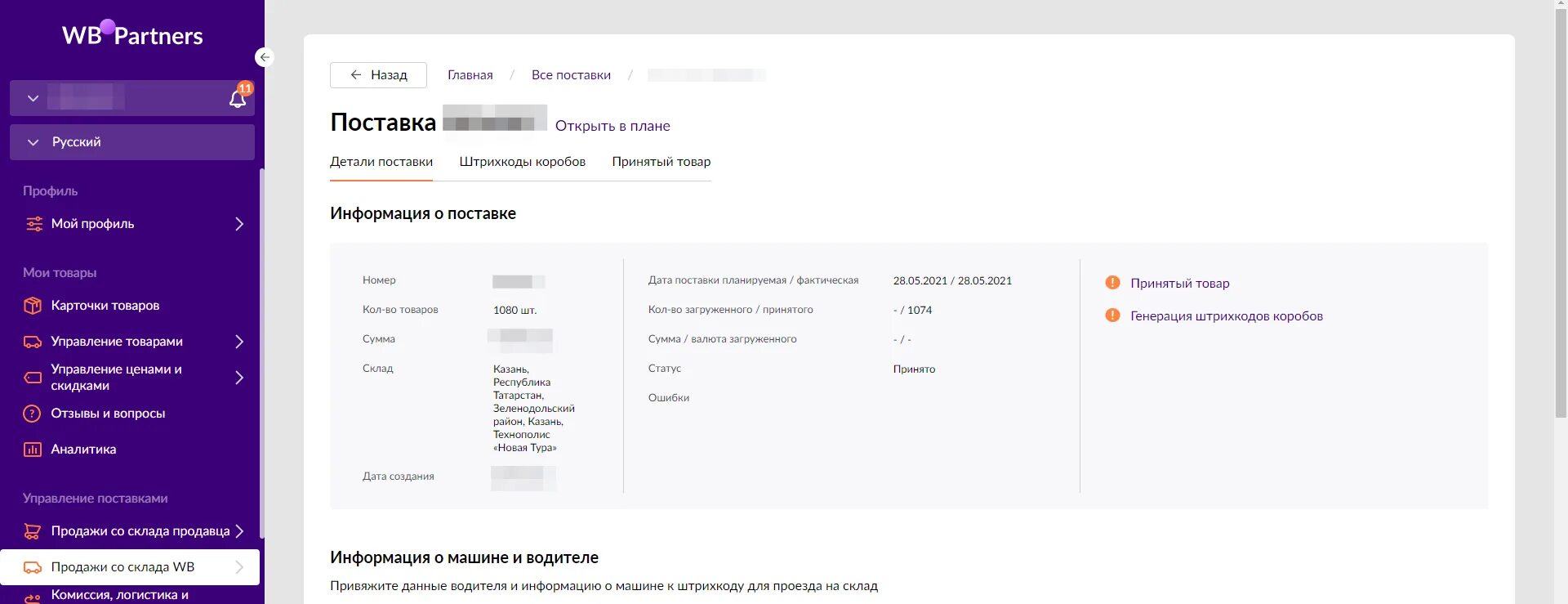The image size is (1568, 604).
Task: Click the Управление ценами и скидками tag icon
Action: [x=33, y=378]
